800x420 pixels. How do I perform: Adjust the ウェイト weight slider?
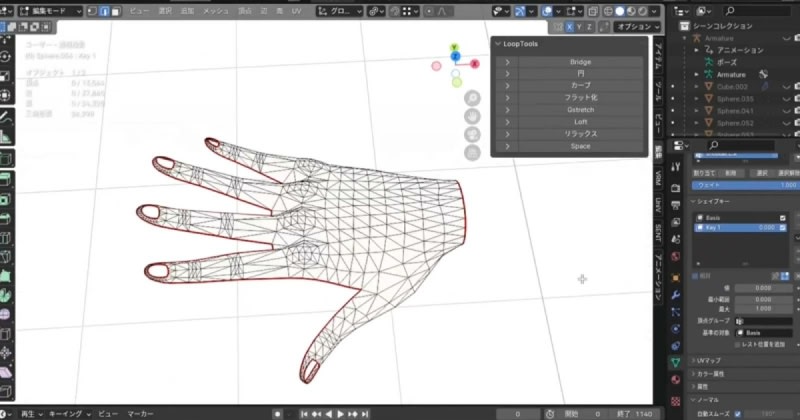pyautogui.click(x=745, y=185)
